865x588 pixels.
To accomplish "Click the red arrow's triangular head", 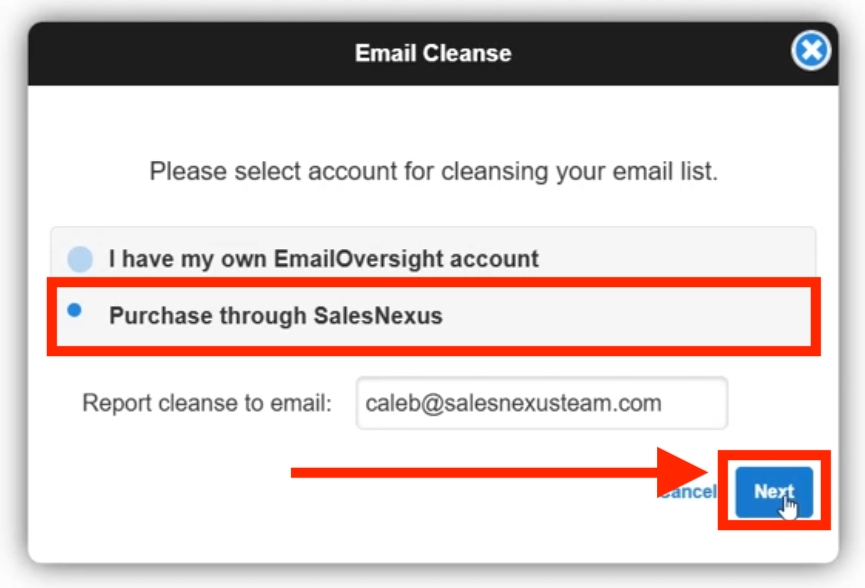I will [680, 473].
